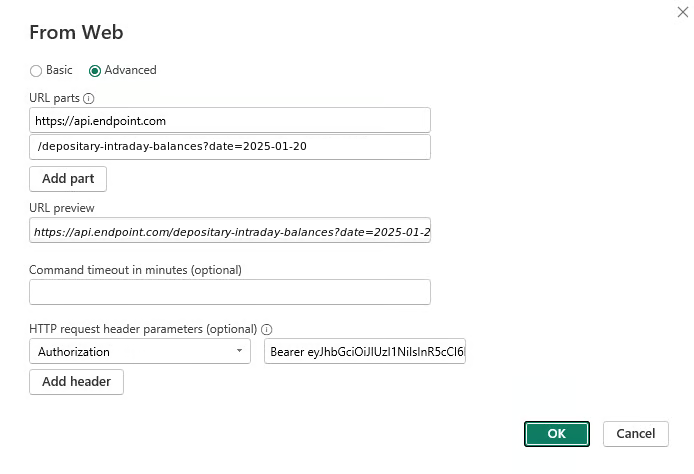Viewport: 694px width, 474px height.
Task: Click the URL preview text box
Action: click(230, 231)
